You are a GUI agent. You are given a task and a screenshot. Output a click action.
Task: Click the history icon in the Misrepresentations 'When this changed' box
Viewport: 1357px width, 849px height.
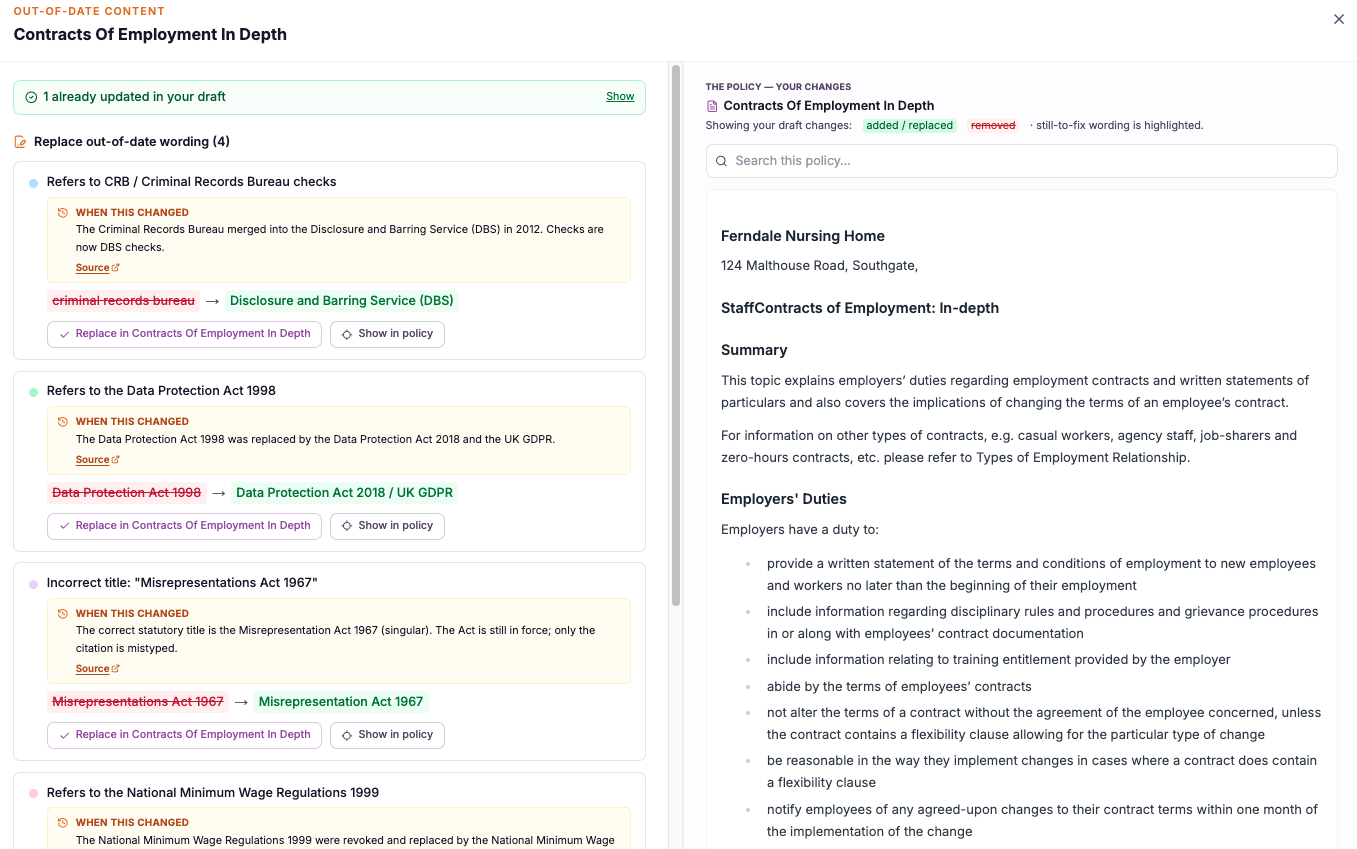(x=63, y=614)
